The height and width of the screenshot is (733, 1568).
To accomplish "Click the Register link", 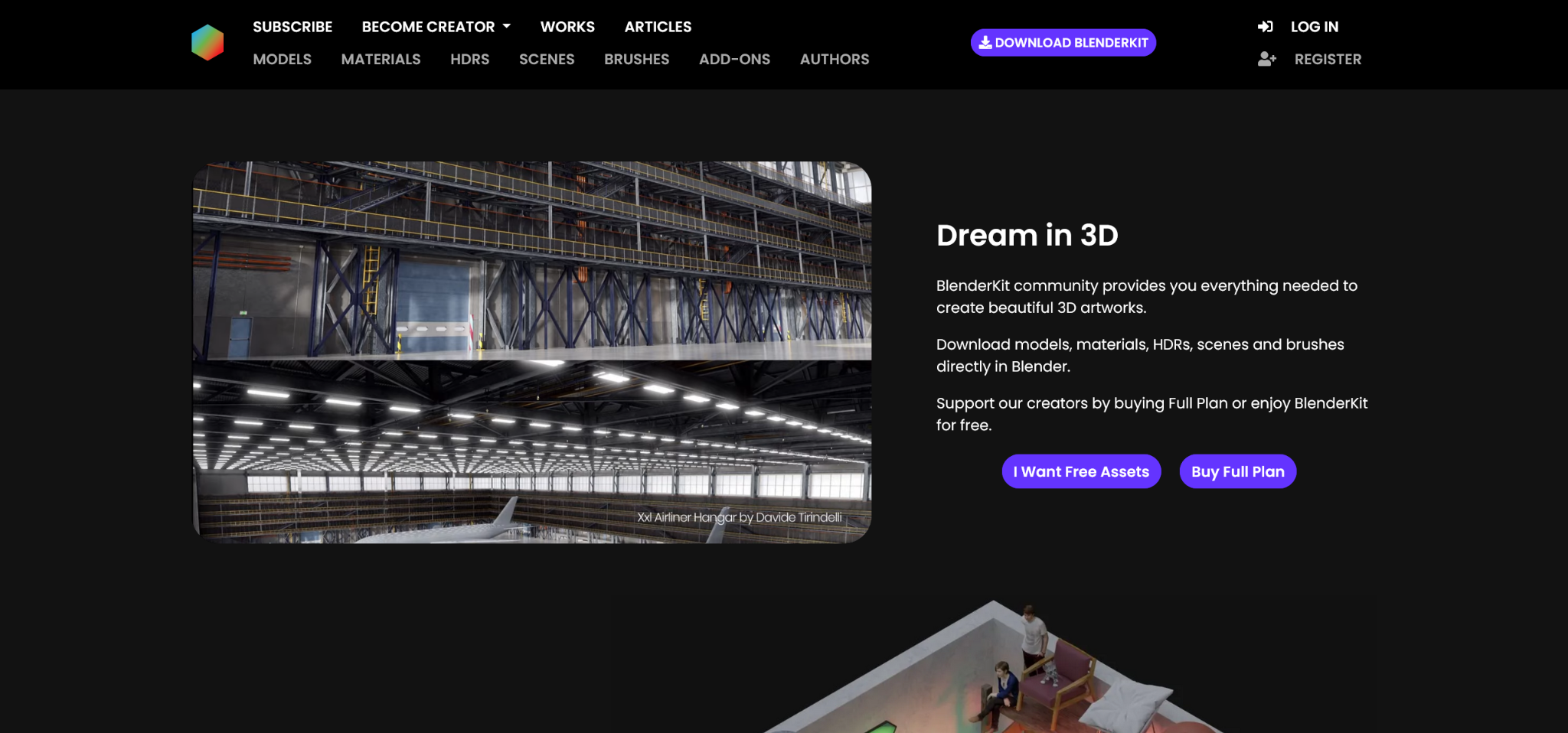I will click(1328, 59).
